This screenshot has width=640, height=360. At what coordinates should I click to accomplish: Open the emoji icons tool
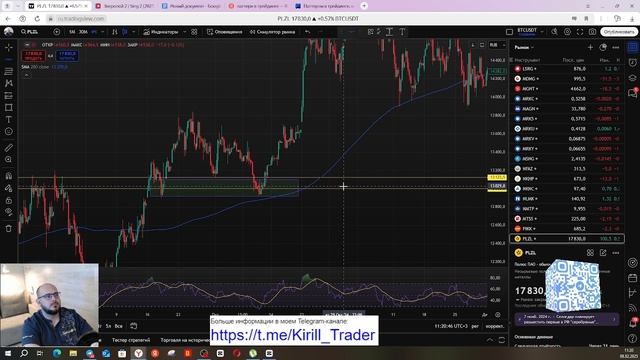(9, 131)
